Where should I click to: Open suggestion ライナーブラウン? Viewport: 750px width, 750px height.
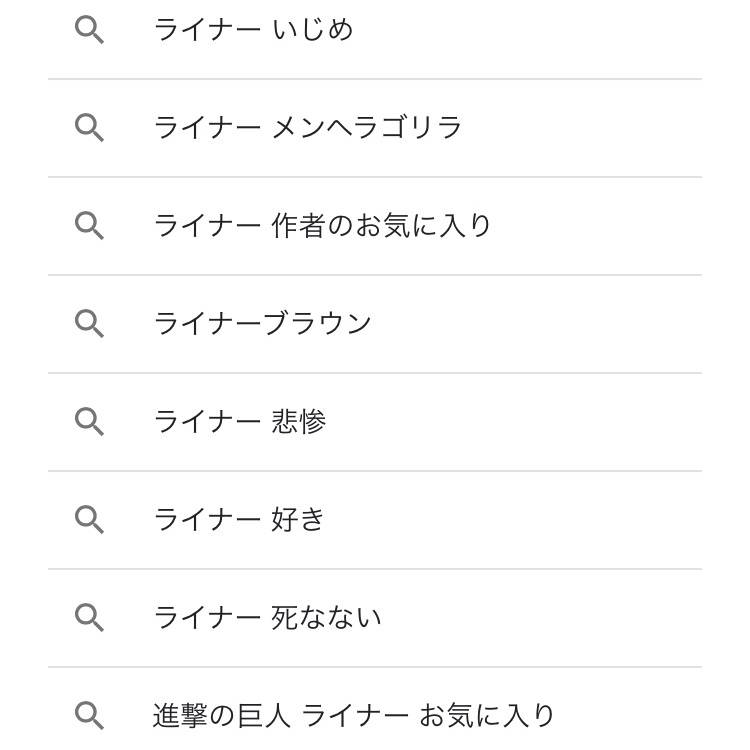(375, 324)
